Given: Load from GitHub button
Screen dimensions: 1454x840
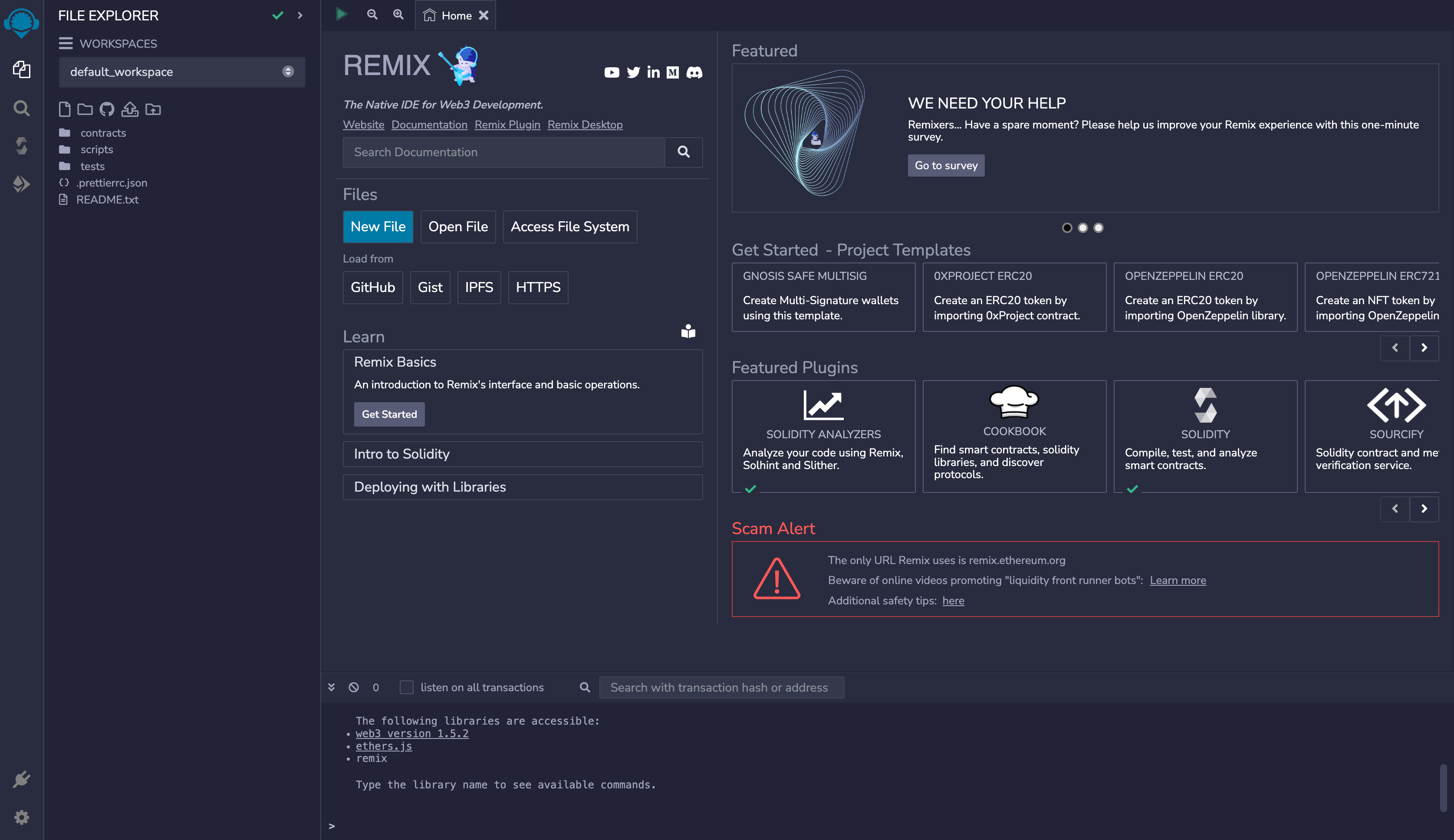Looking at the screenshot, I should pos(373,287).
